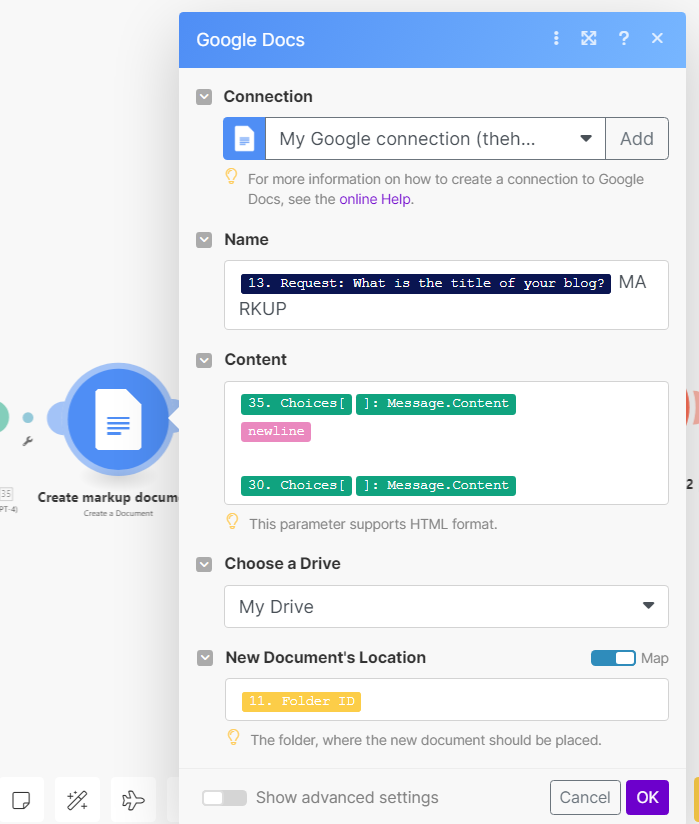Click inside the Name input field
The width and height of the screenshot is (699, 824).
coord(446,295)
